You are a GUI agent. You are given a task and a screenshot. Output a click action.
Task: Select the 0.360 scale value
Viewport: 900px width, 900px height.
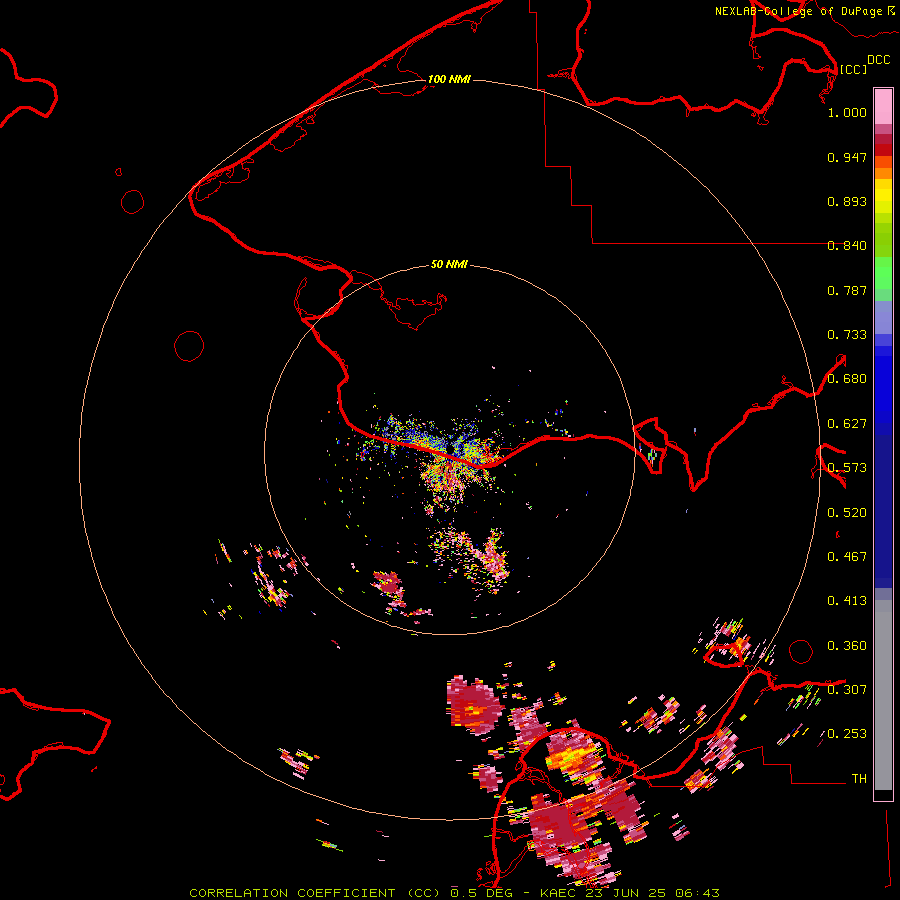pyautogui.click(x=847, y=646)
